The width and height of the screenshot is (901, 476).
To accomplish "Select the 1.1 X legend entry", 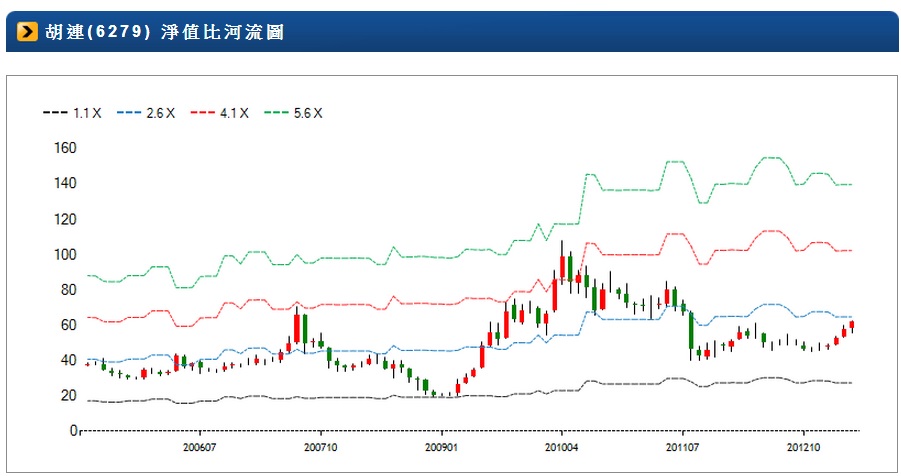I will click(x=72, y=113).
